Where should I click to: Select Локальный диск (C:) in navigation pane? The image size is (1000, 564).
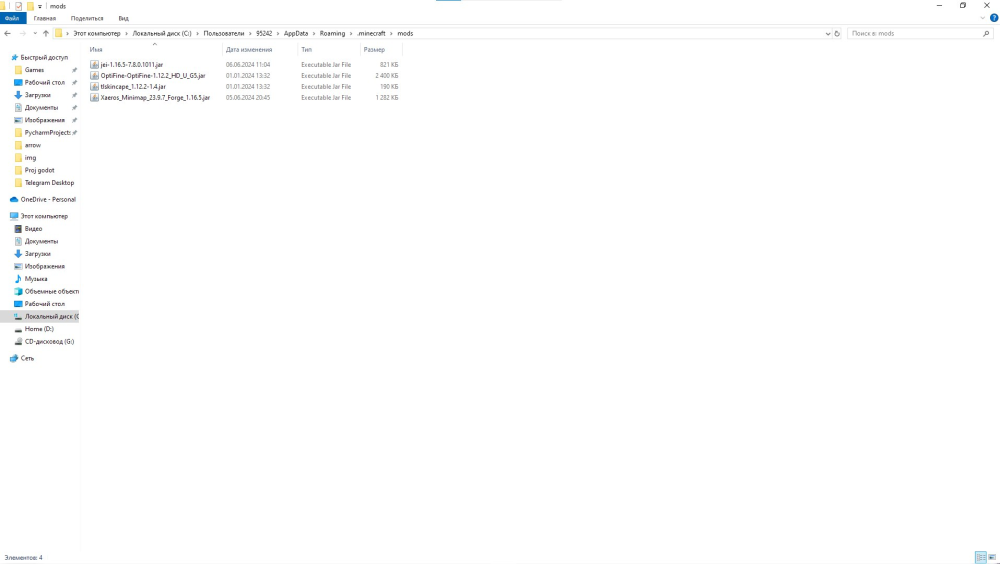(52, 316)
